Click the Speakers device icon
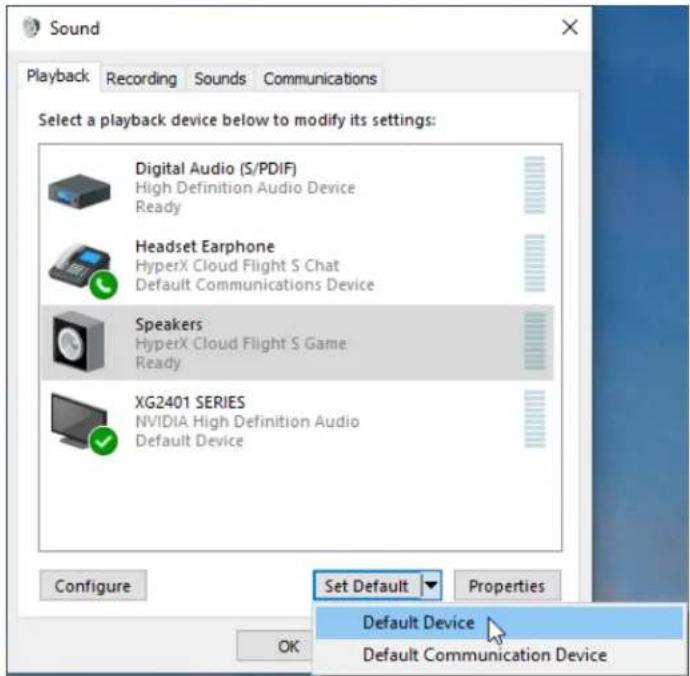Viewport: 690px width, 676px height. [x=78, y=342]
